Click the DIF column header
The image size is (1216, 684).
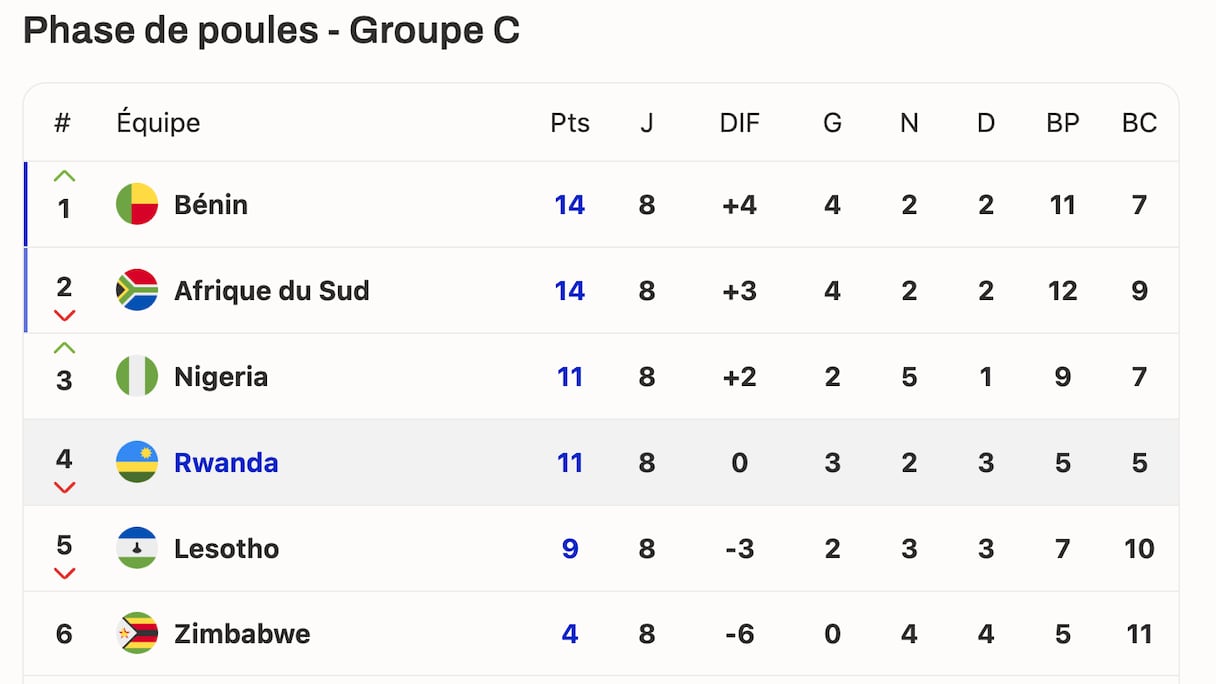tap(739, 123)
